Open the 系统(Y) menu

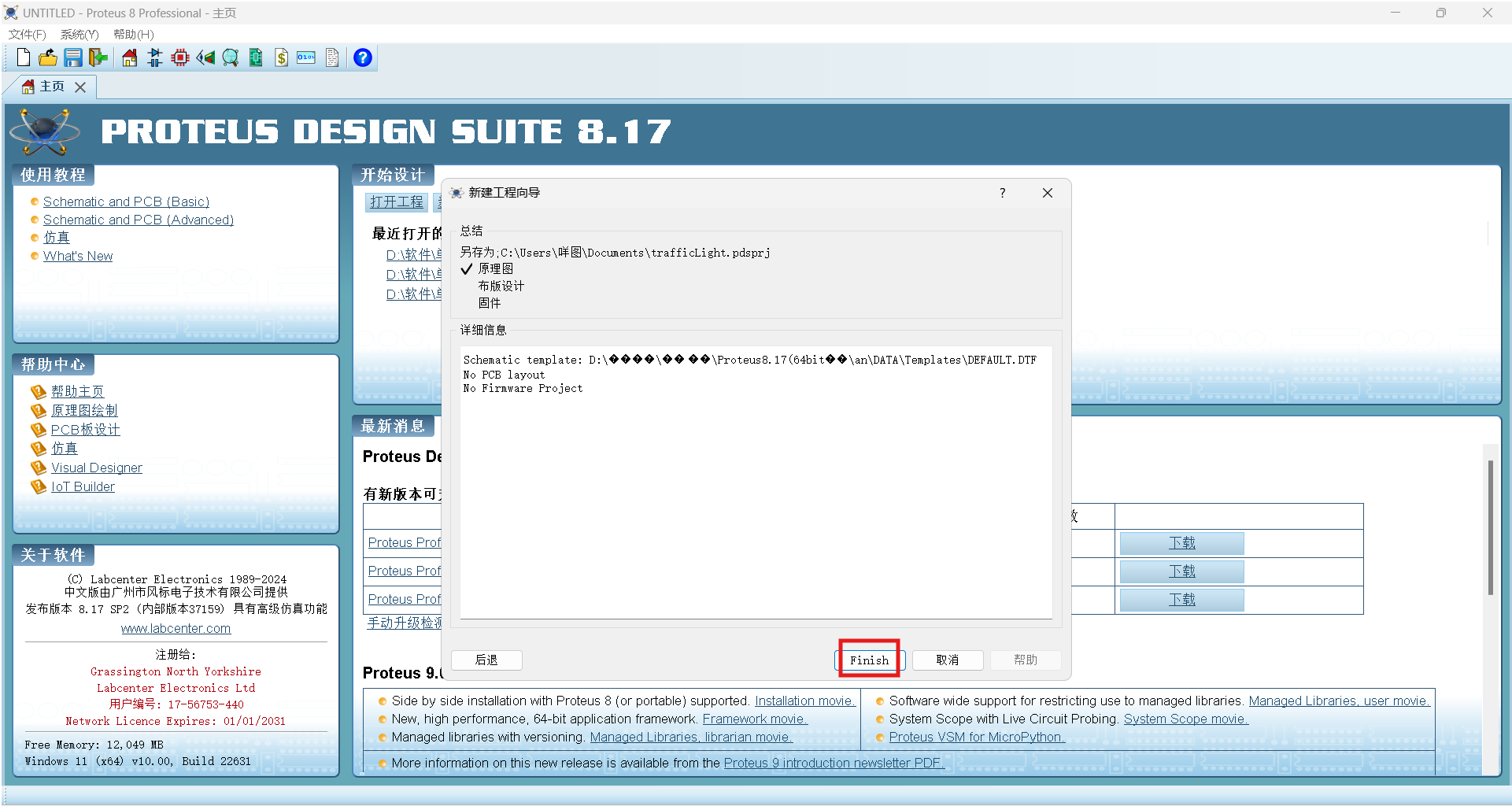(x=79, y=34)
